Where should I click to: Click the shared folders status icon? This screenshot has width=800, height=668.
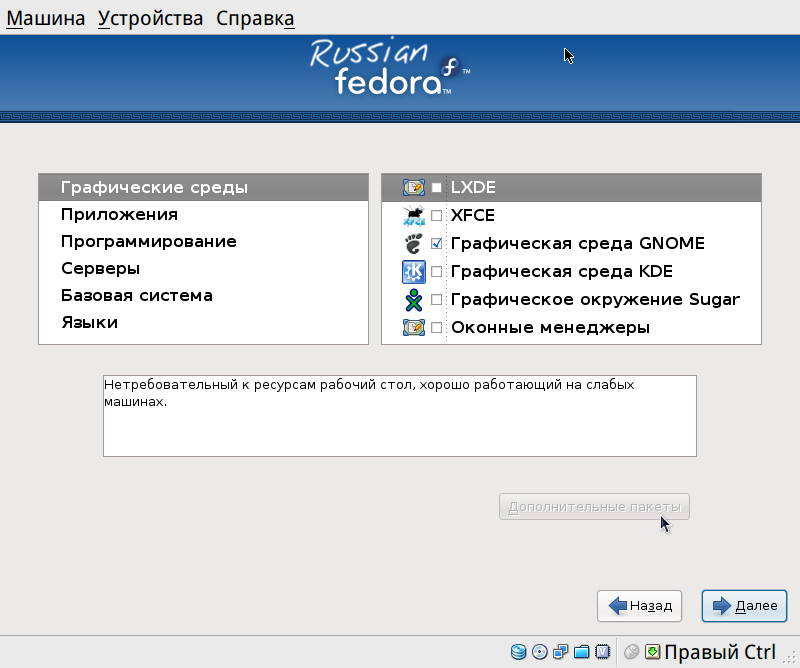pos(582,652)
